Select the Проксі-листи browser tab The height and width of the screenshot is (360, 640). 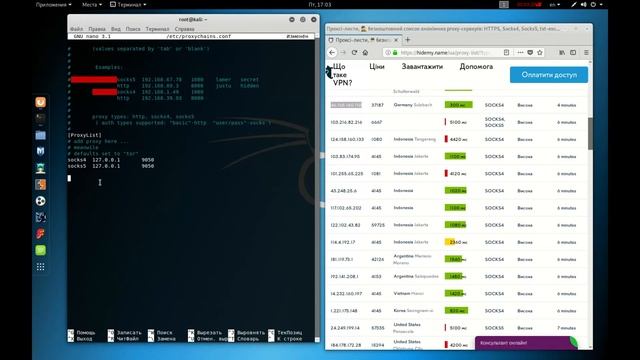363,40
